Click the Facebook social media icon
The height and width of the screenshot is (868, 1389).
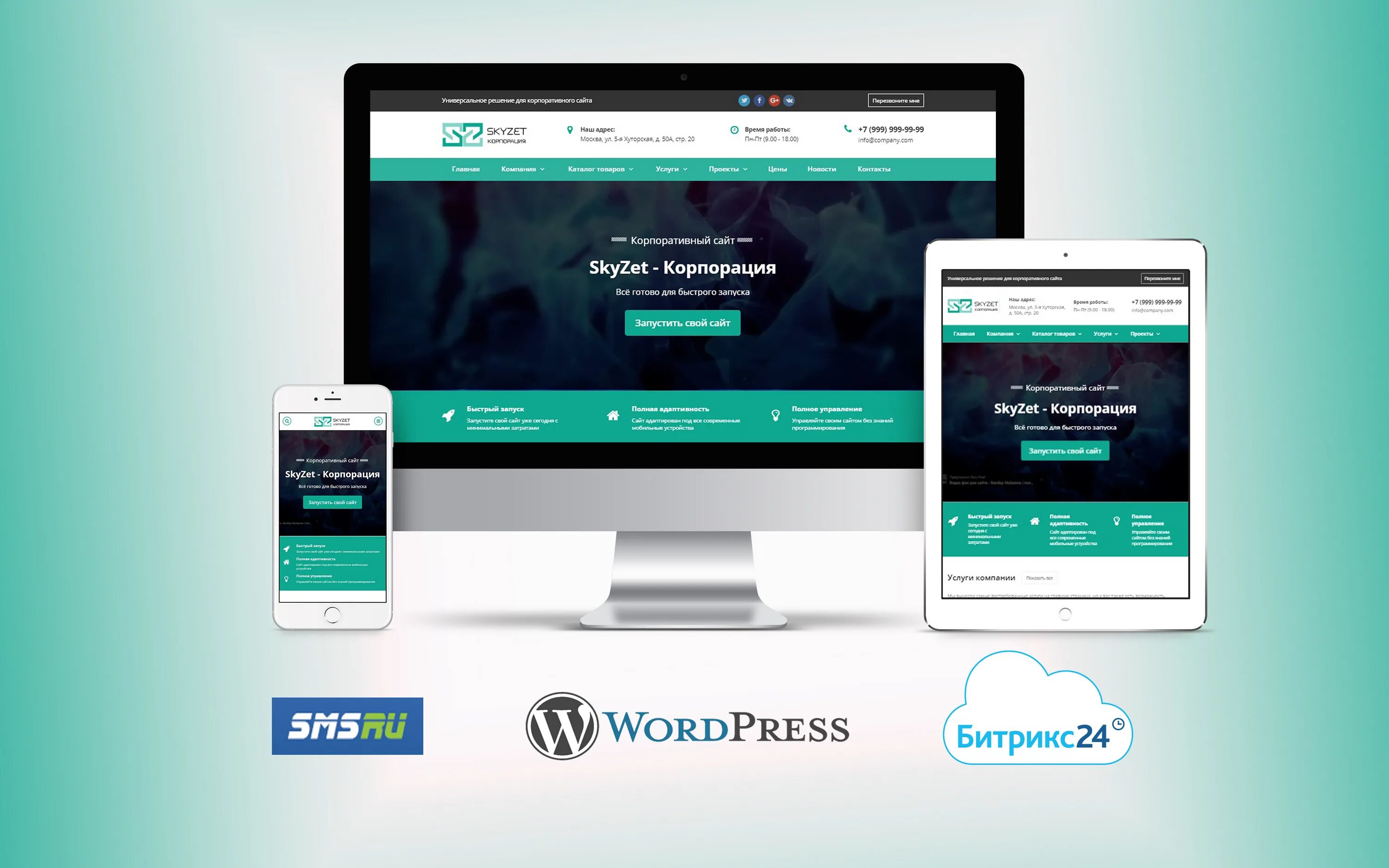tap(756, 99)
